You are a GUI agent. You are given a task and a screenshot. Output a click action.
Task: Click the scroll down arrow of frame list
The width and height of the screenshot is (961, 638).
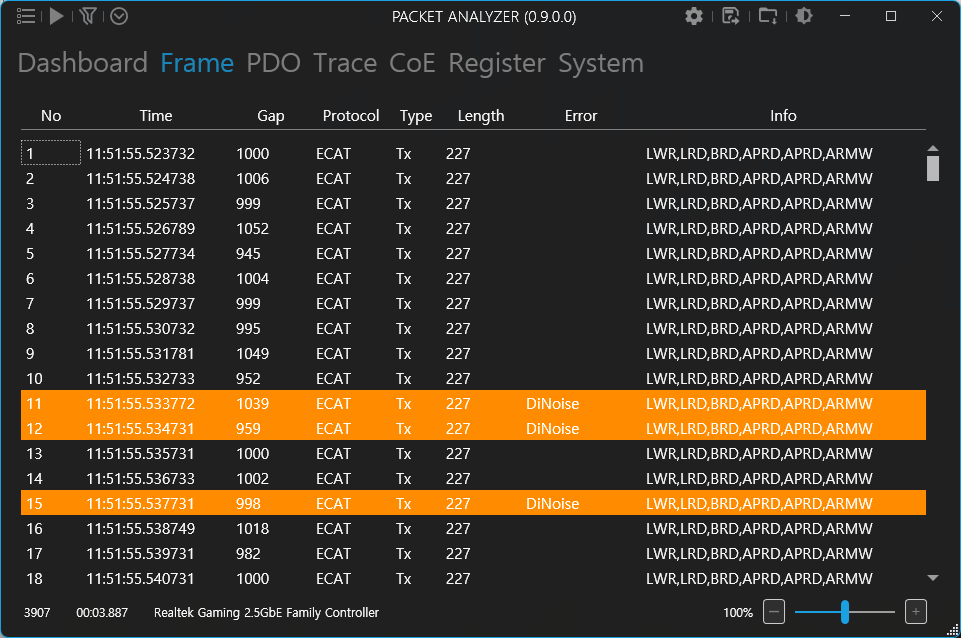[933, 578]
